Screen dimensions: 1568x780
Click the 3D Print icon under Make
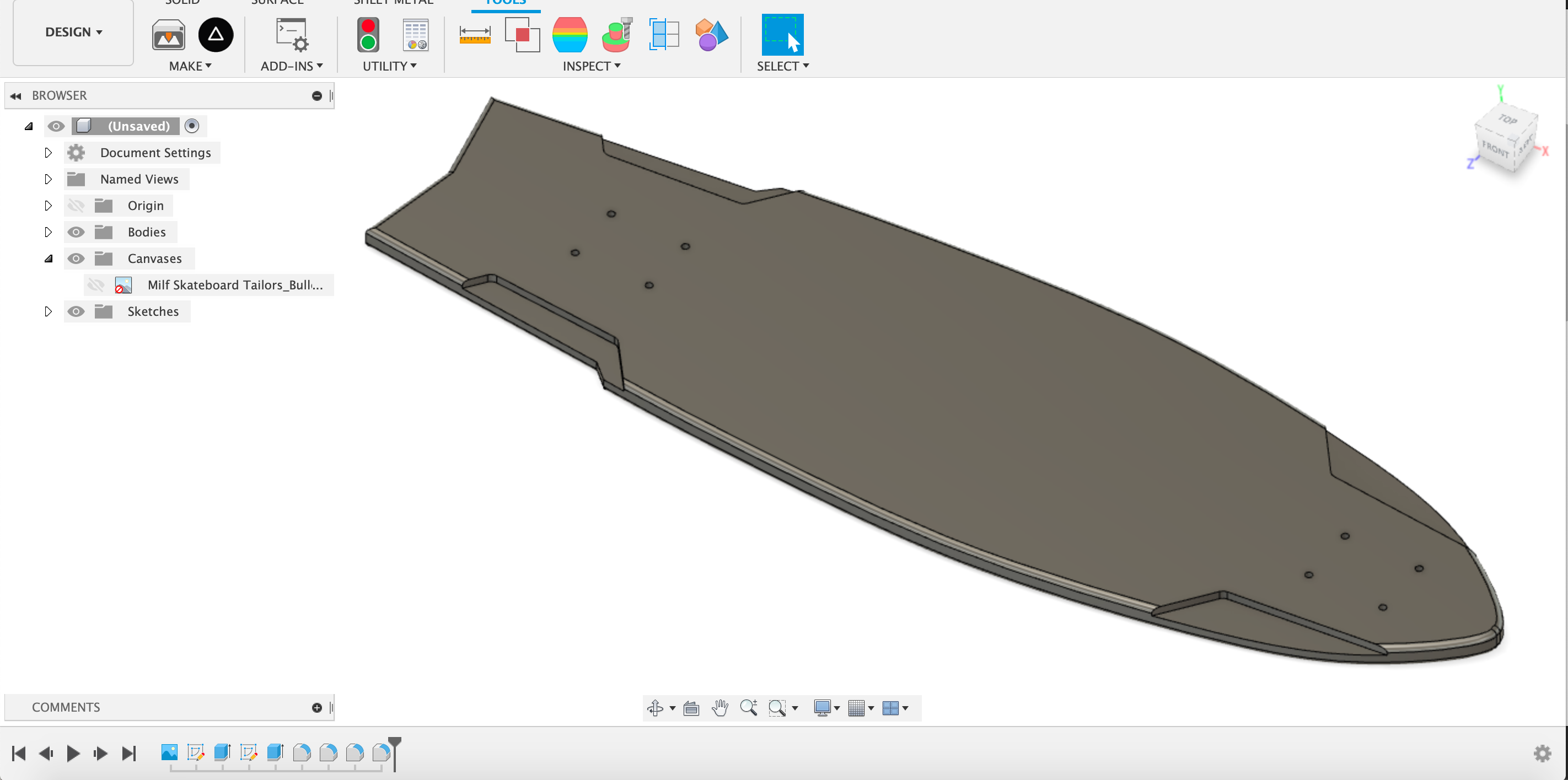[169, 35]
